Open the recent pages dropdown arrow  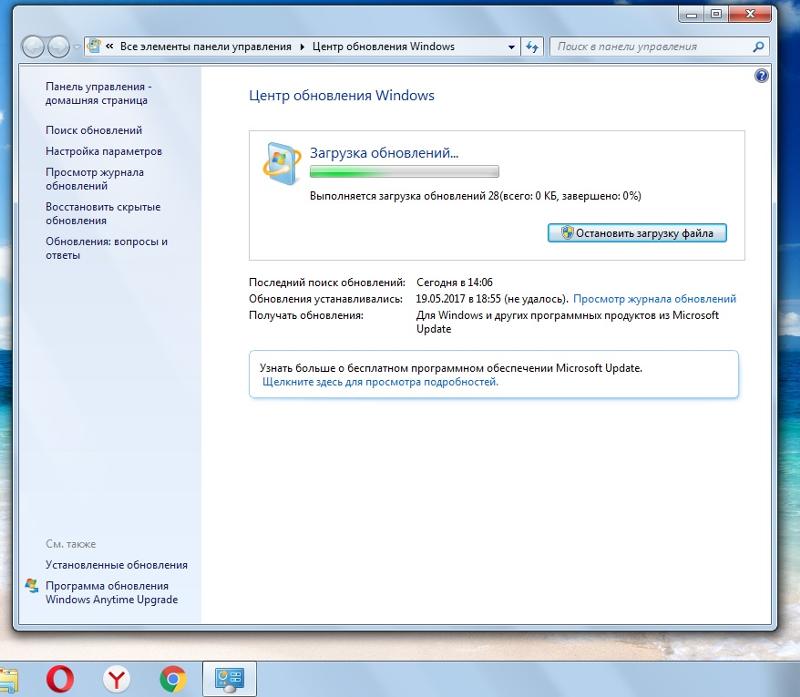(77, 47)
